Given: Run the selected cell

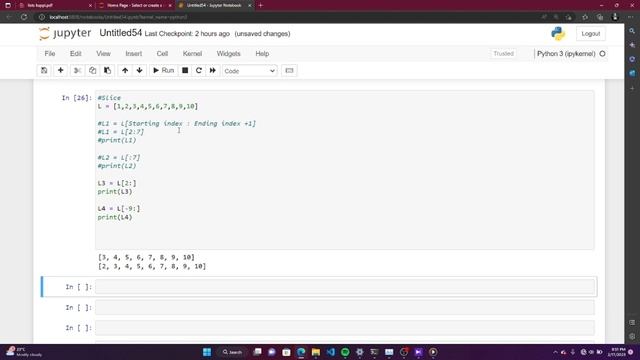Looking at the screenshot, I should 163,71.
